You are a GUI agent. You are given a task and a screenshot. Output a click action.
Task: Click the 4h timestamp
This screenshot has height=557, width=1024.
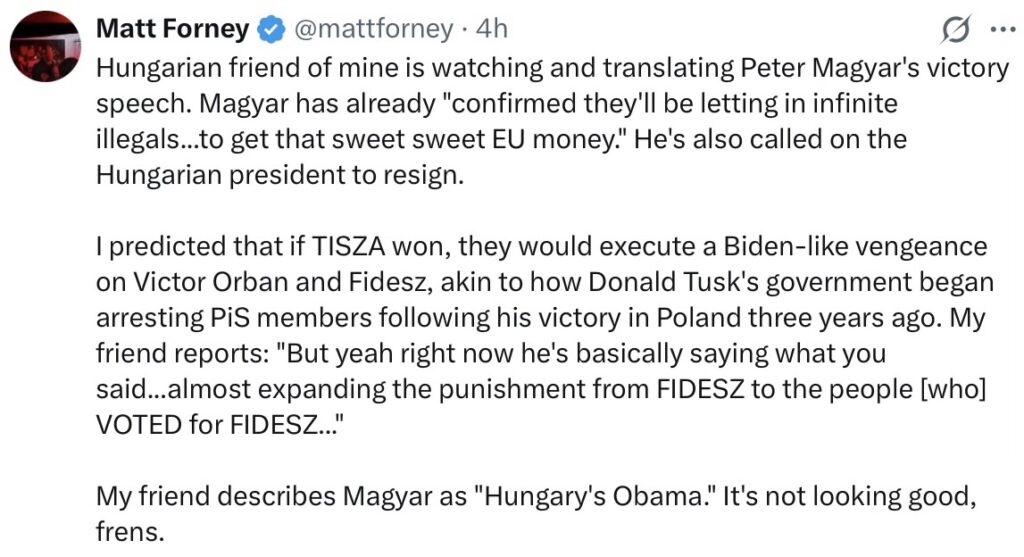tap(492, 30)
